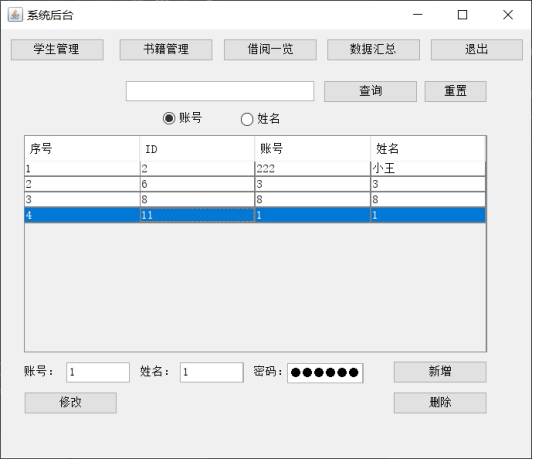
Task: Select the 姓名 radio button
Action: tap(247, 119)
